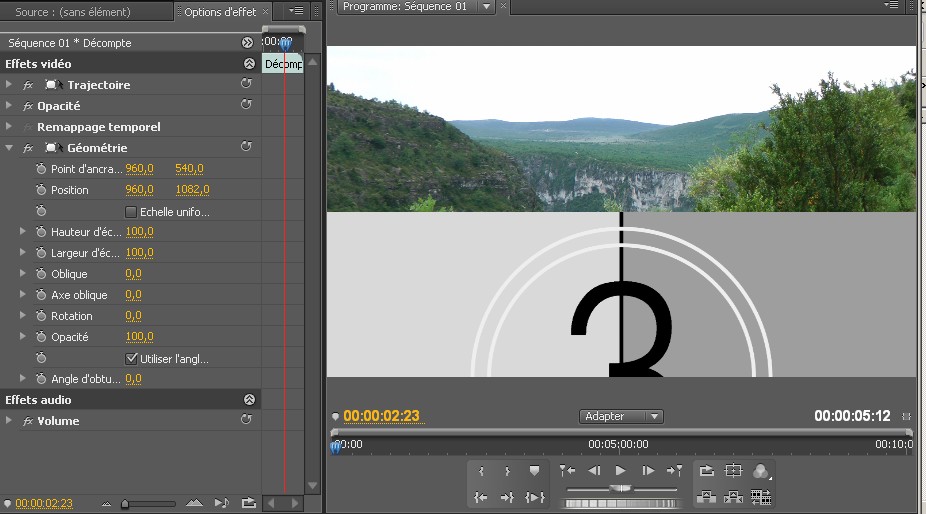Toggle animation stopwatch for Position
The image size is (926, 514).
(41, 190)
